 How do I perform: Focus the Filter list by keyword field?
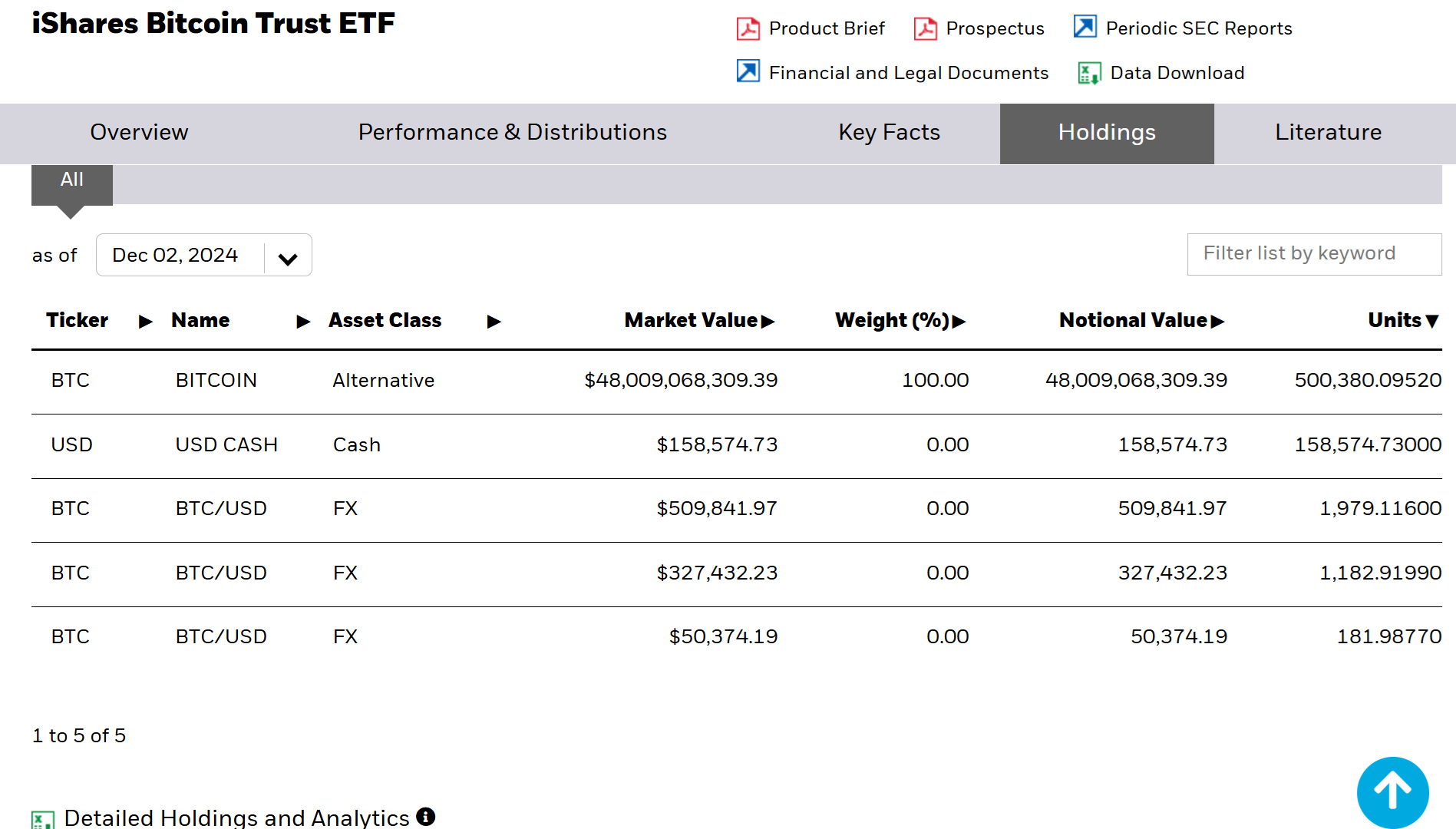click(1314, 254)
